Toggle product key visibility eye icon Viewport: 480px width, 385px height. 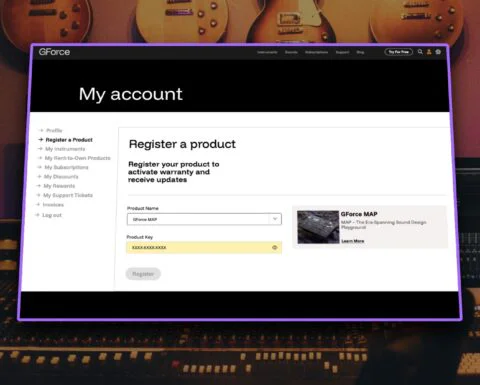click(x=275, y=247)
